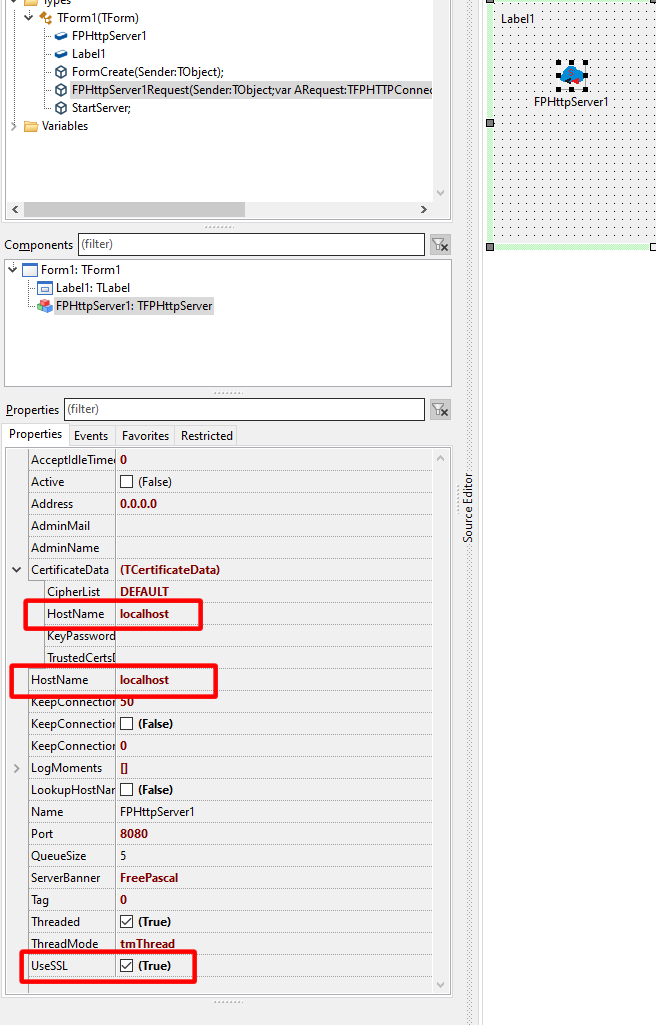Clear the Components filter with its filter icon
Image resolution: width=656 pixels, height=1025 pixels.
440,245
